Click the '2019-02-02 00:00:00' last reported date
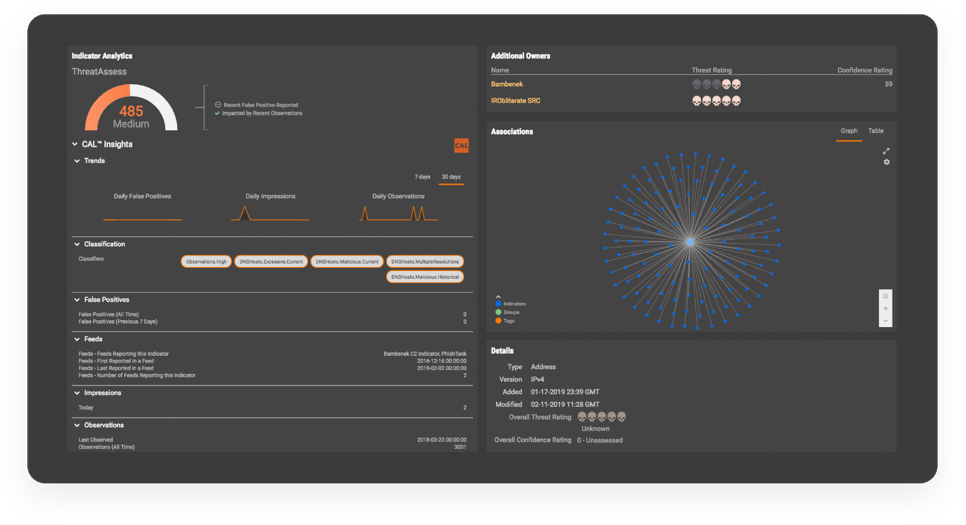 [x=442, y=368]
